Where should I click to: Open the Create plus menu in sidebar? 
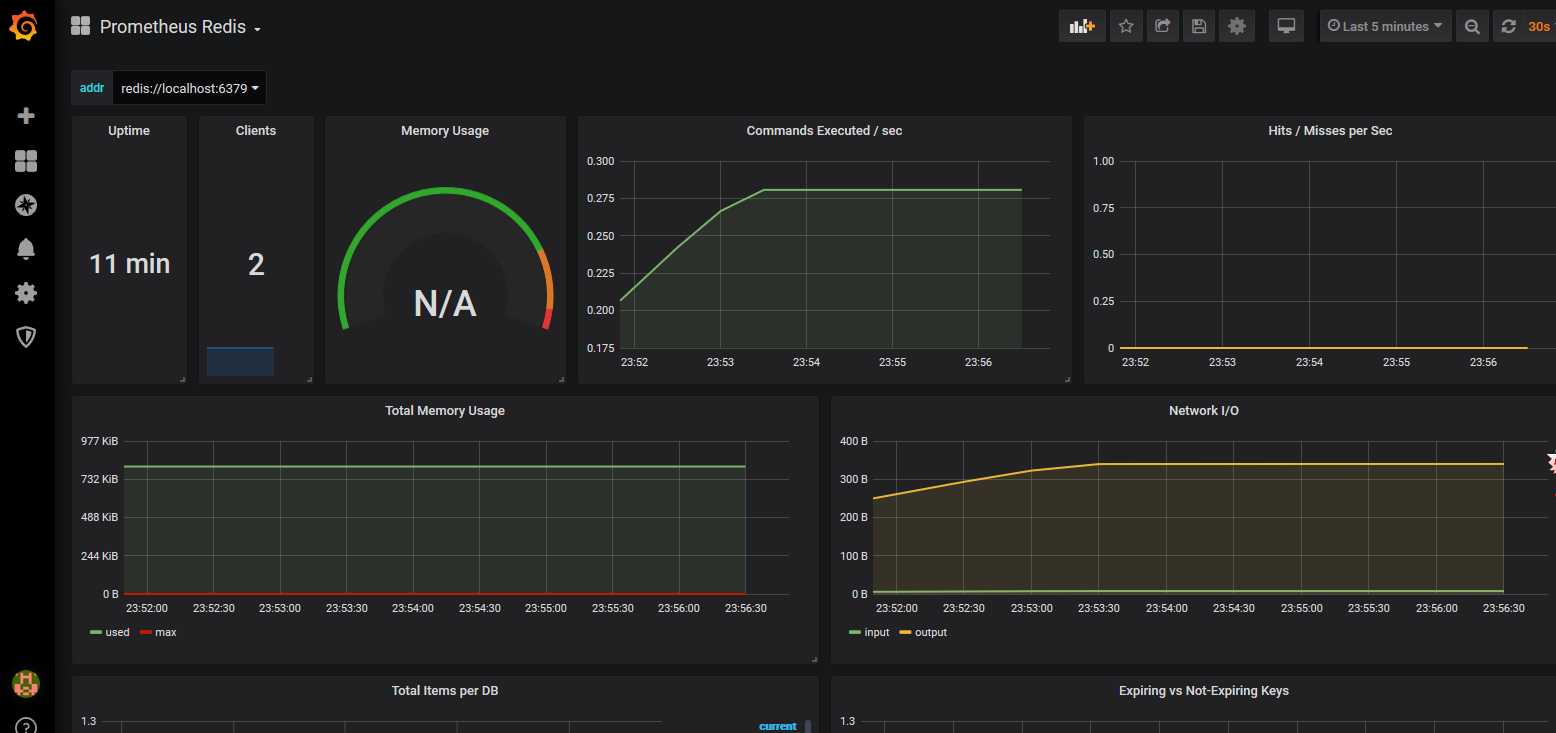point(27,116)
